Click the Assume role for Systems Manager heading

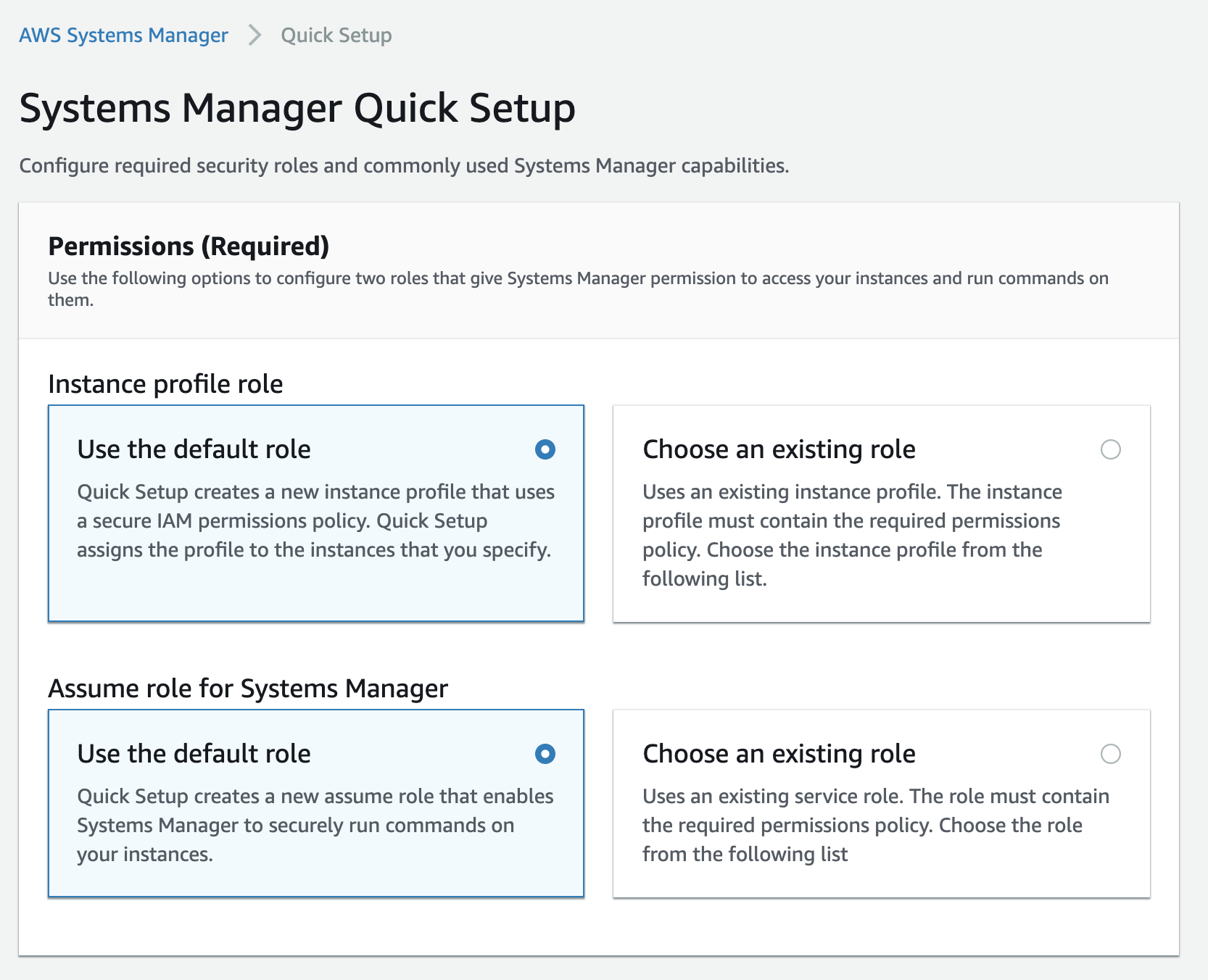249,688
